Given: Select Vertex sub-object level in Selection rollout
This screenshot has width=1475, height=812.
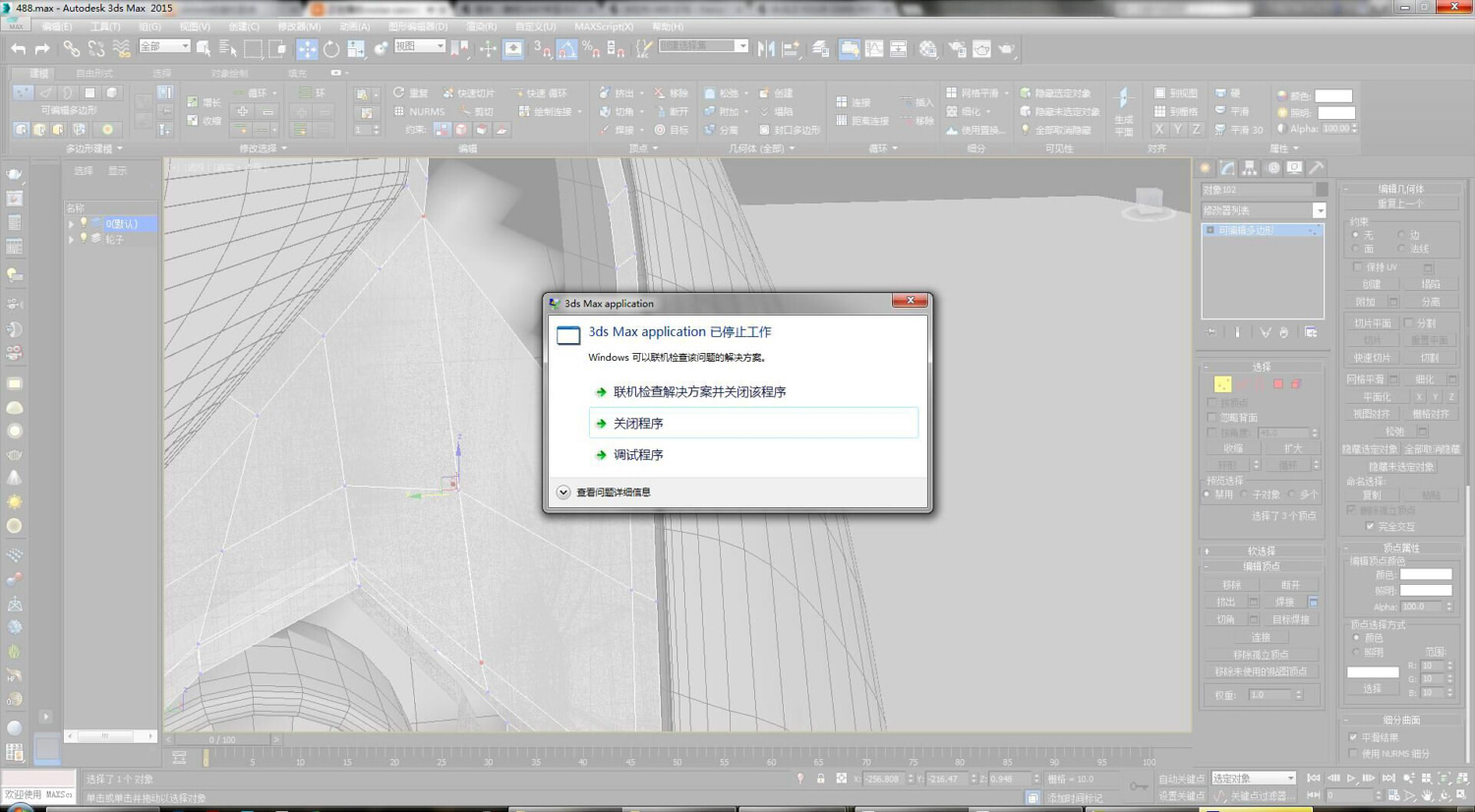Looking at the screenshot, I should pyautogui.click(x=1222, y=384).
